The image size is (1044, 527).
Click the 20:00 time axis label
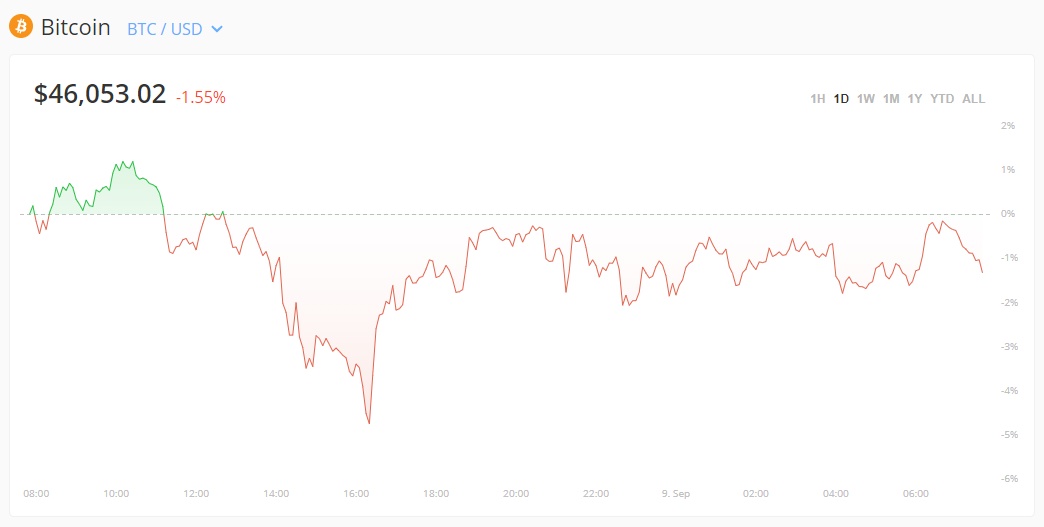pyautogui.click(x=516, y=494)
